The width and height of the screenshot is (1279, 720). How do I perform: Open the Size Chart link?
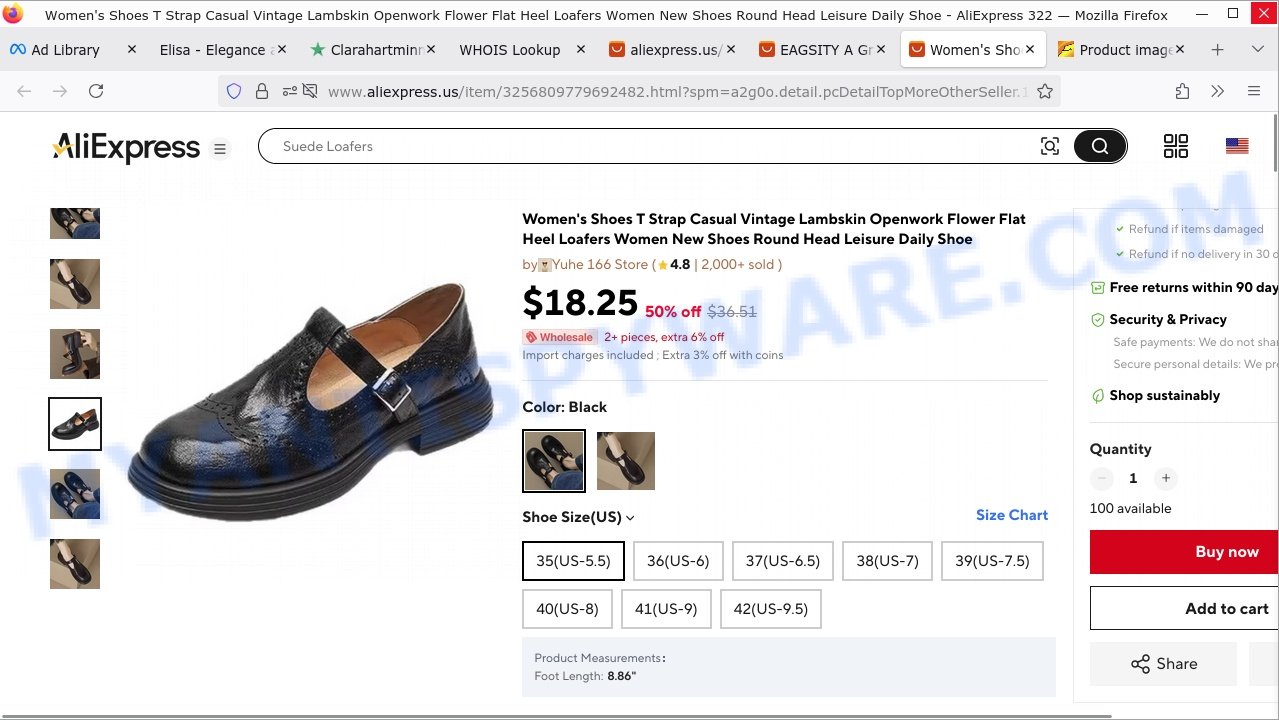tap(1011, 515)
